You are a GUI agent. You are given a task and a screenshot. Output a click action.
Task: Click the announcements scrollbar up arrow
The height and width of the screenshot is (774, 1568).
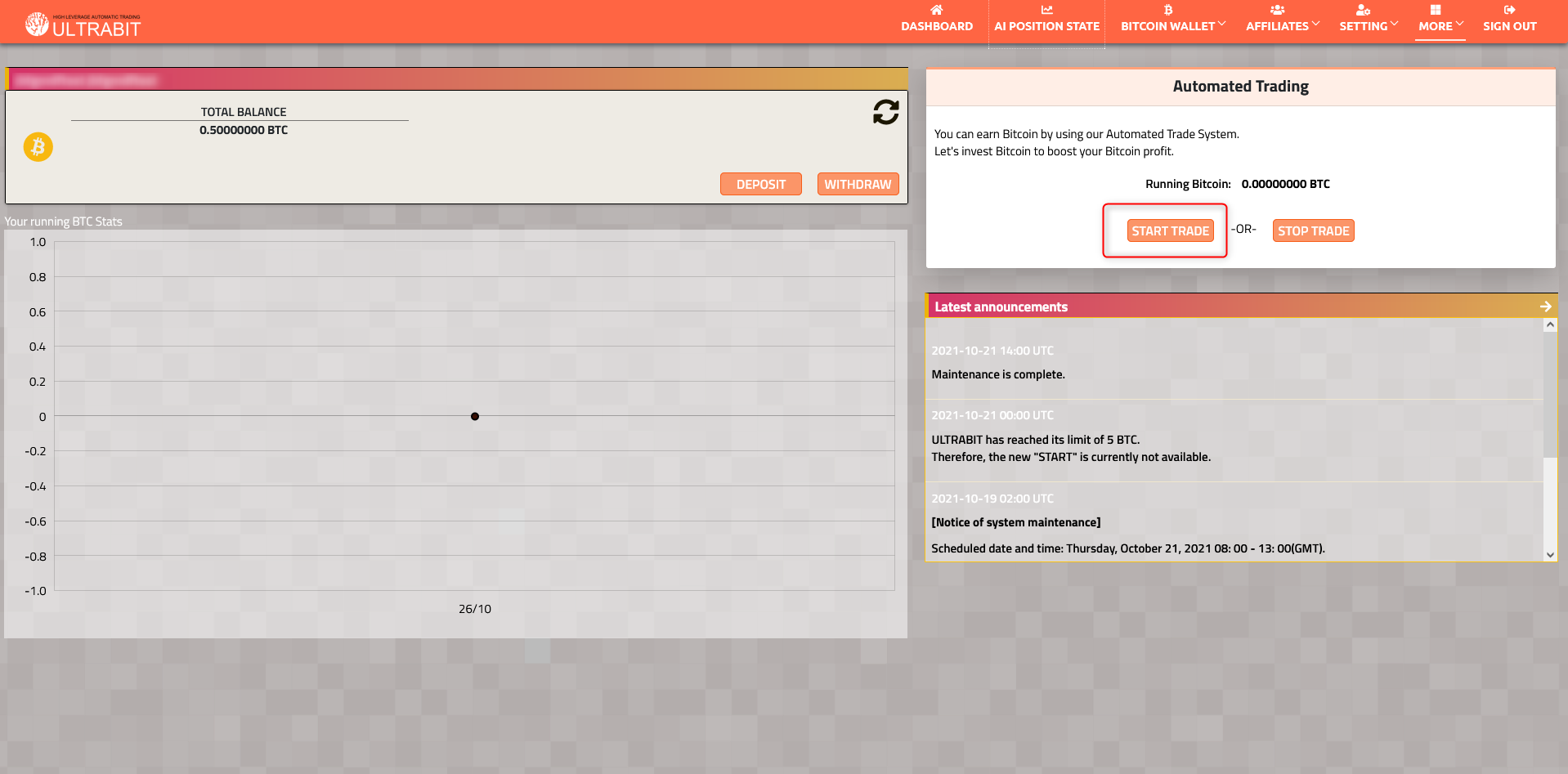click(1550, 325)
